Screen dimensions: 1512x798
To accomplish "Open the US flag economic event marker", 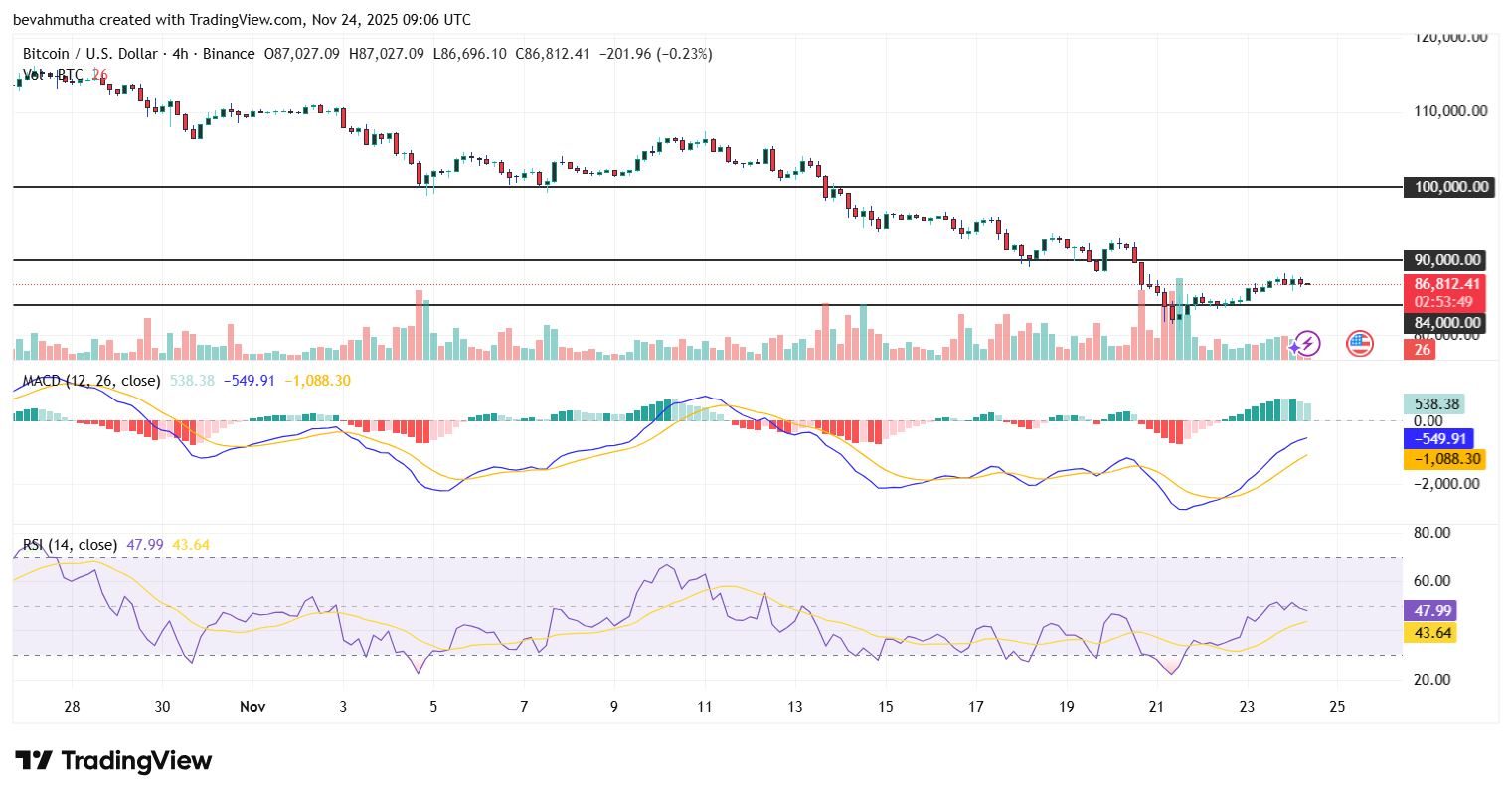I will pyautogui.click(x=1358, y=344).
